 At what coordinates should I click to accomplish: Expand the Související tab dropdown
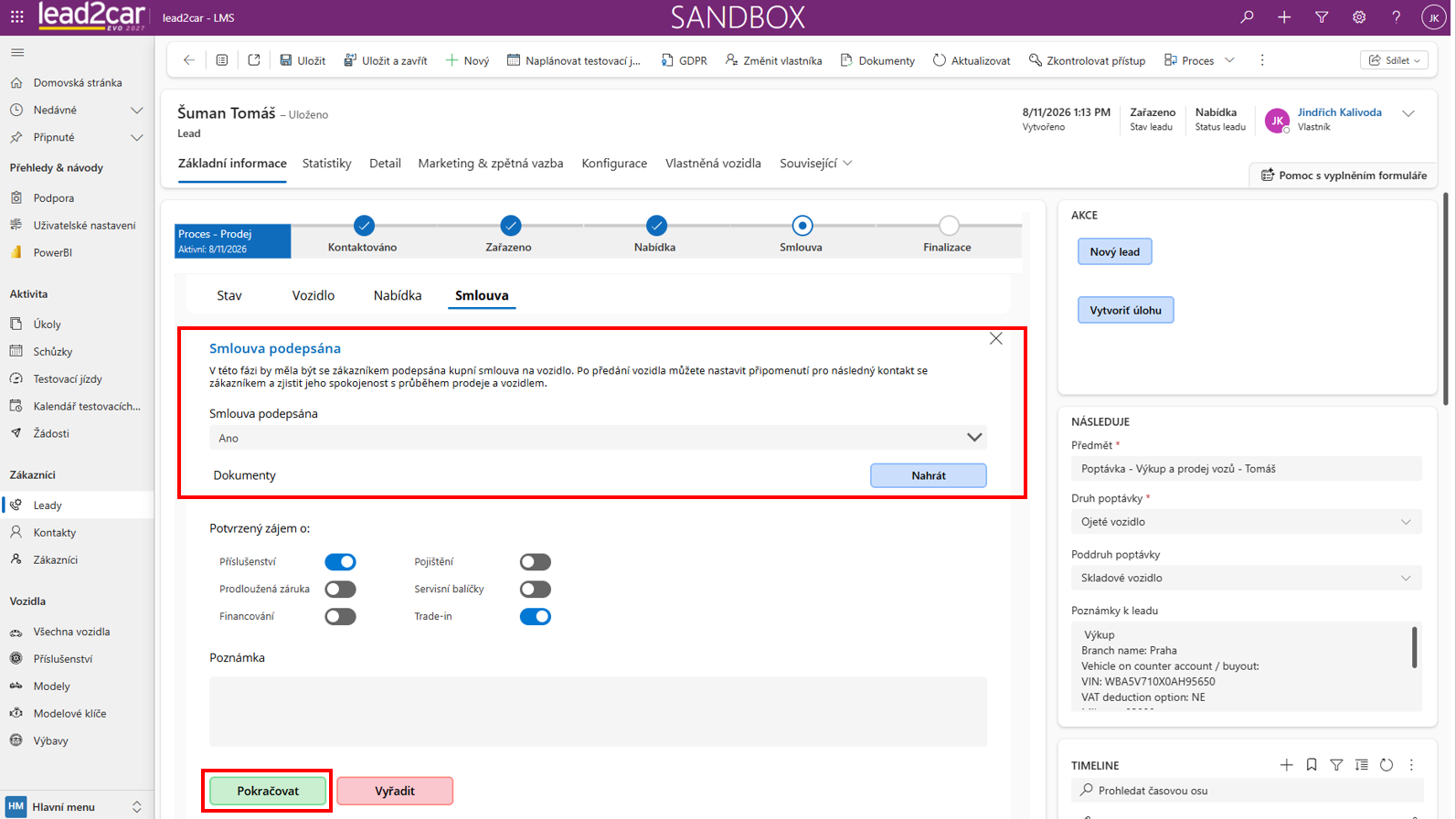[816, 164]
